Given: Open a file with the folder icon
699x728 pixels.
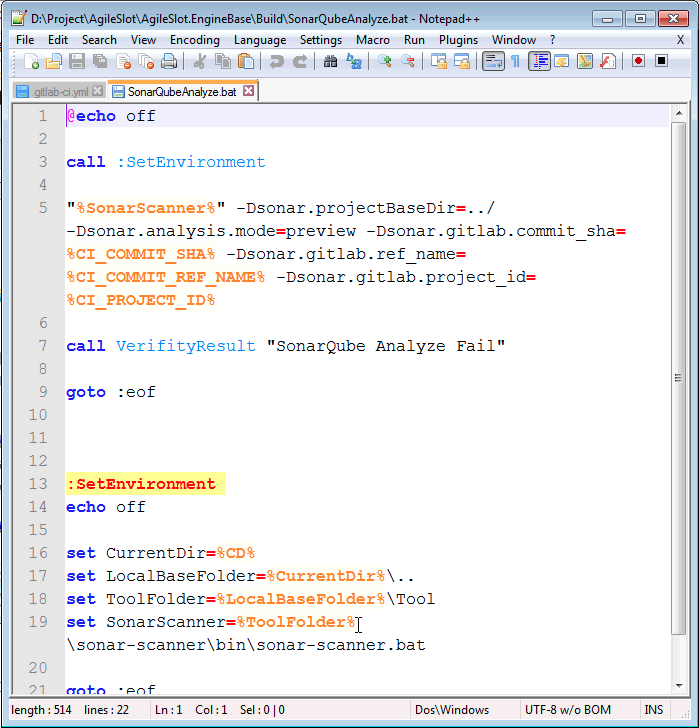Looking at the screenshot, I should (x=54, y=61).
